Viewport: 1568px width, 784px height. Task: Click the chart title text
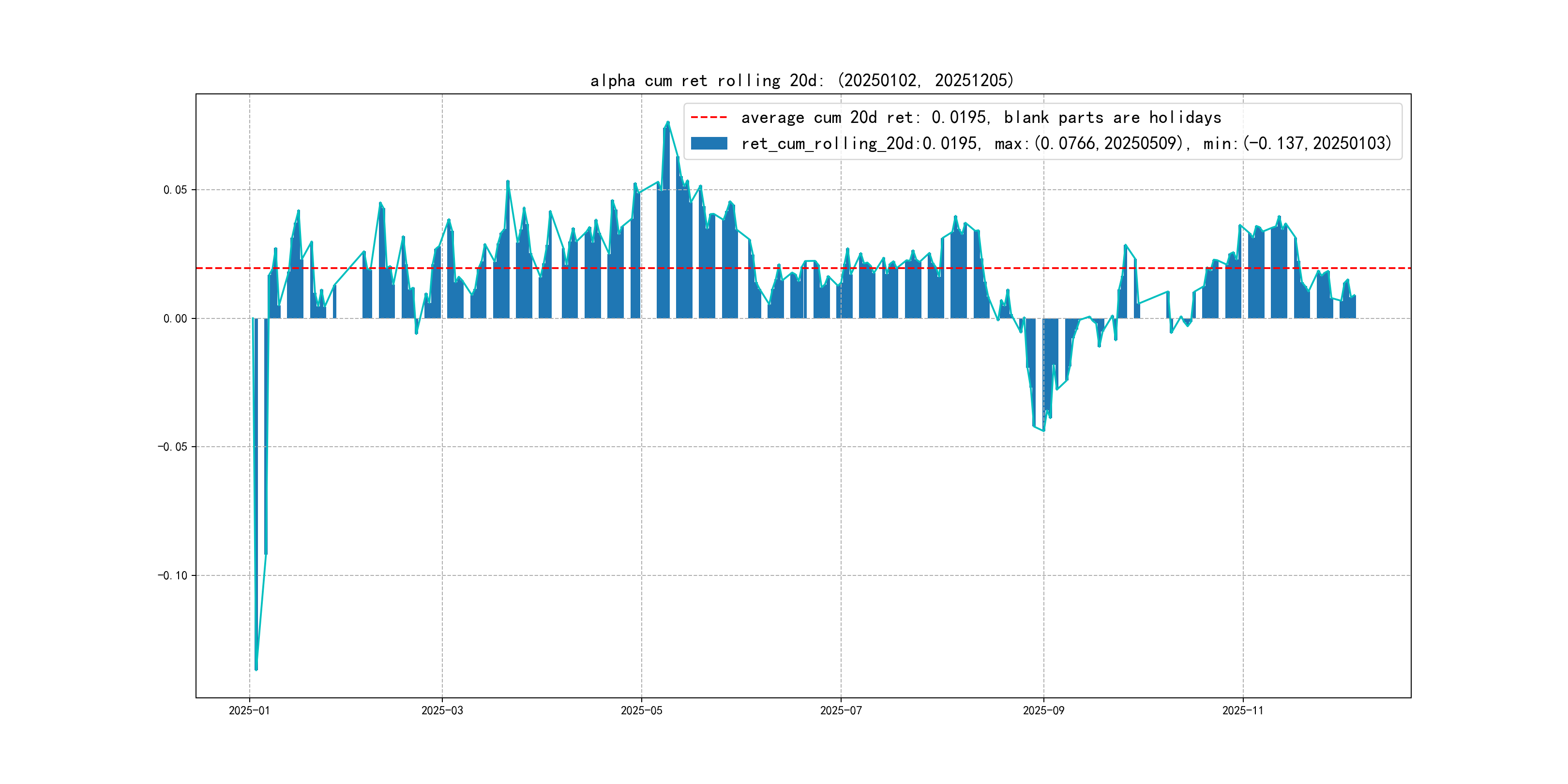(801, 80)
